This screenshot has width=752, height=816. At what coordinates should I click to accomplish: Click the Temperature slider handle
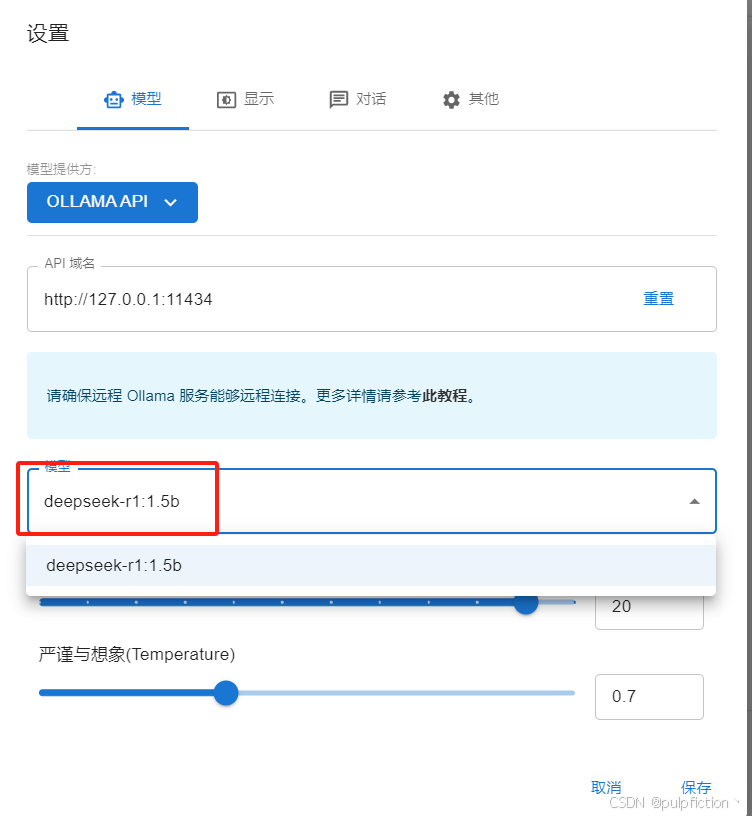[x=226, y=693]
